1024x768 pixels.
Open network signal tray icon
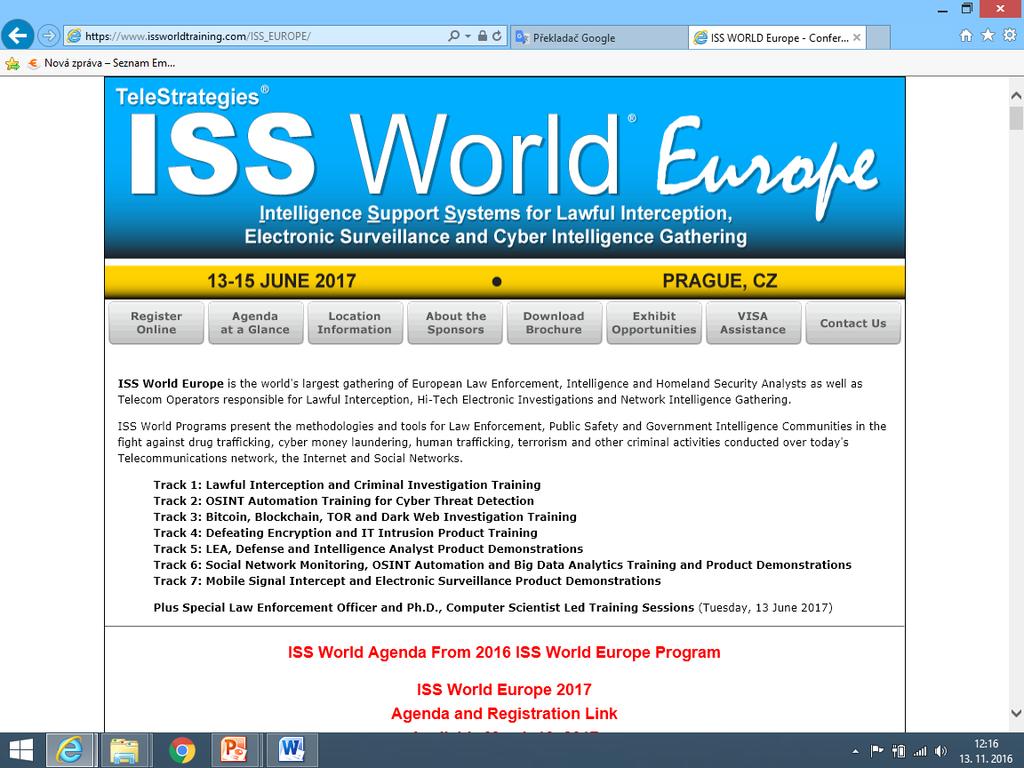click(920, 752)
